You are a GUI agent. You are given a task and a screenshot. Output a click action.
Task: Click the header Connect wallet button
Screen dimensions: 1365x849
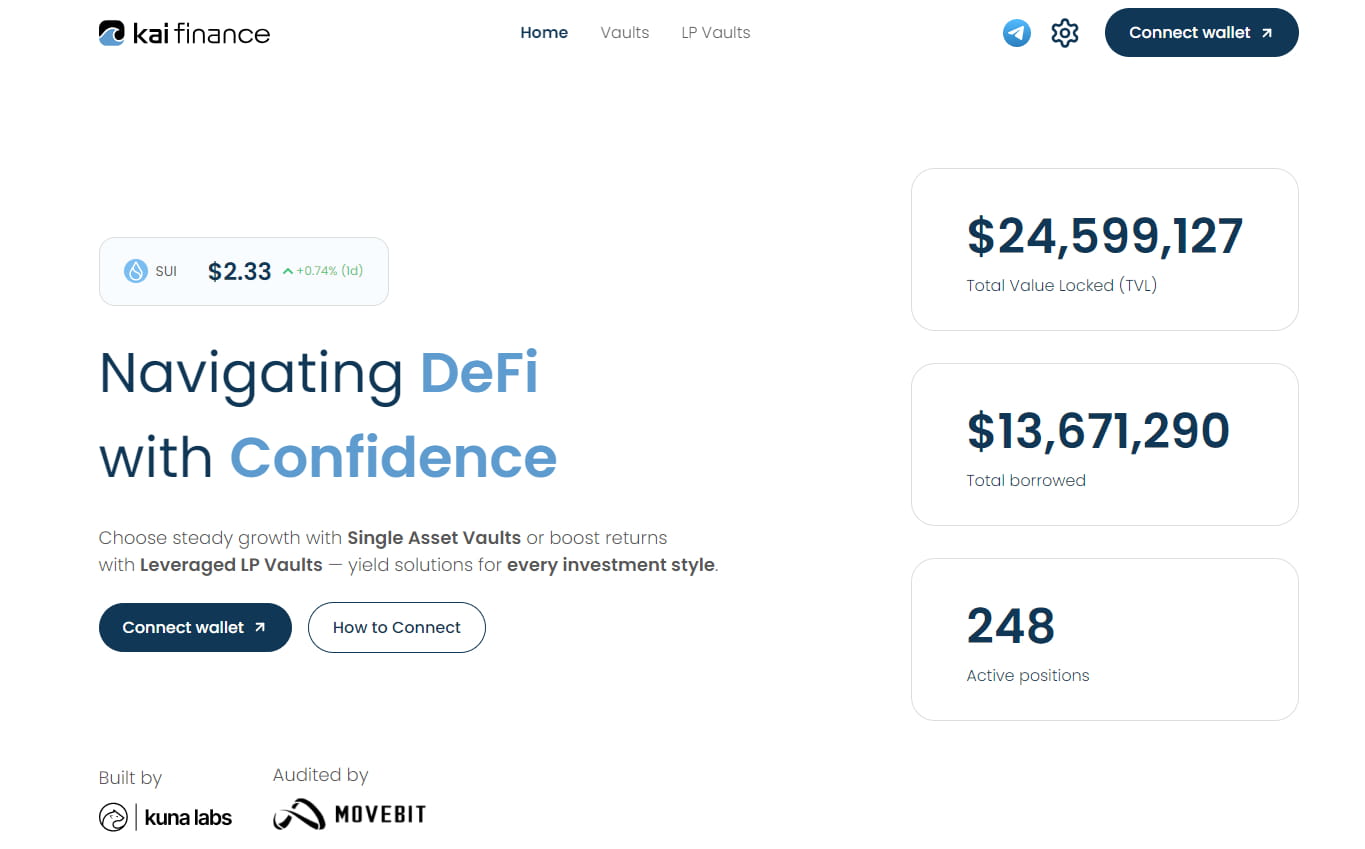point(1201,33)
